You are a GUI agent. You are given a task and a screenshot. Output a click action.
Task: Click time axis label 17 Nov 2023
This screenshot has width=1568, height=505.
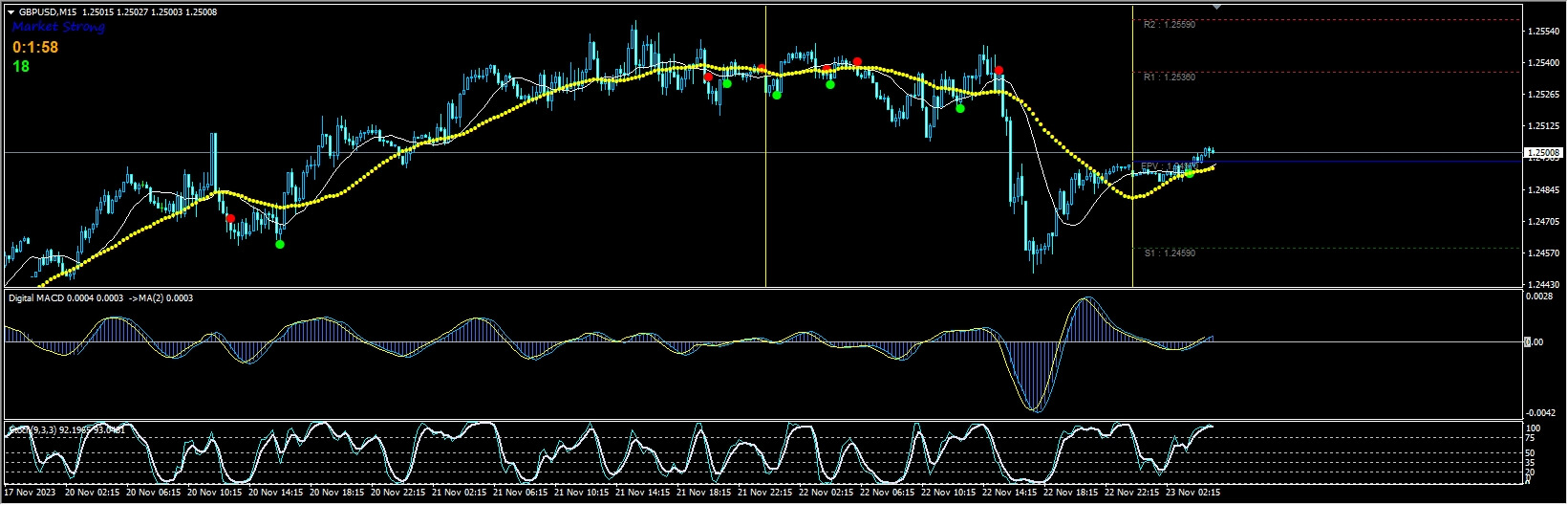click(x=31, y=494)
